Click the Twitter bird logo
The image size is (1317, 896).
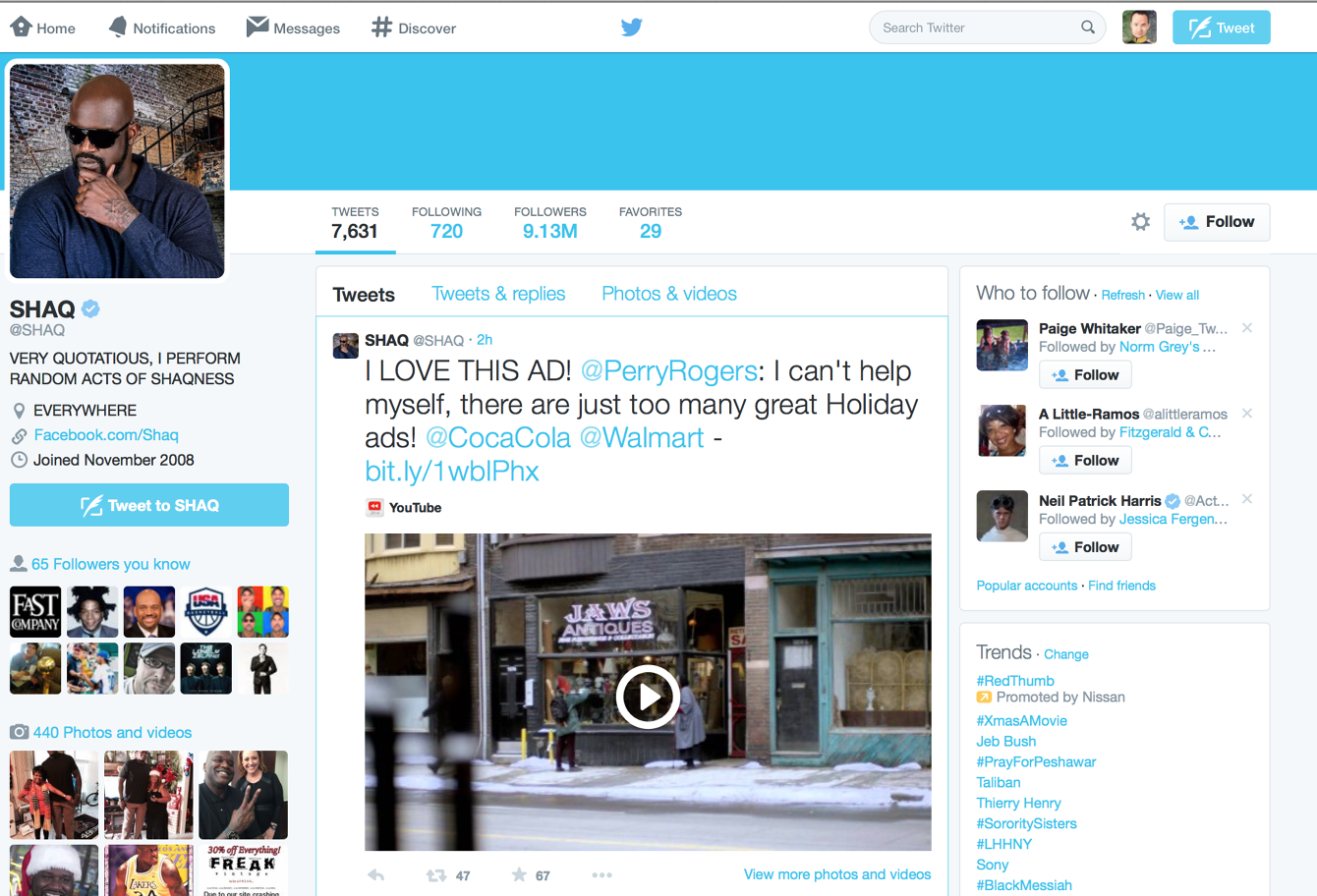[632, 28]
